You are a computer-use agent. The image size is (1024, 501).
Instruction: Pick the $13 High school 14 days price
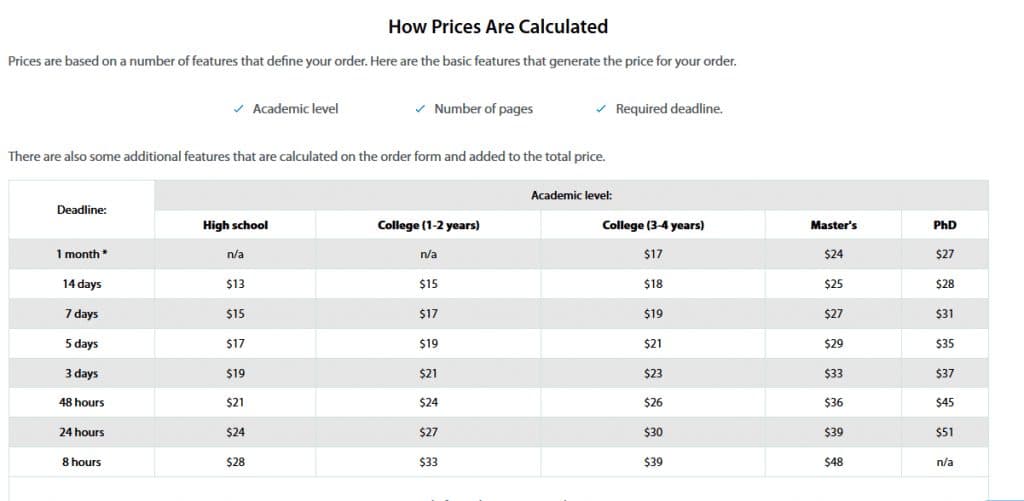(x=235, y=284)
